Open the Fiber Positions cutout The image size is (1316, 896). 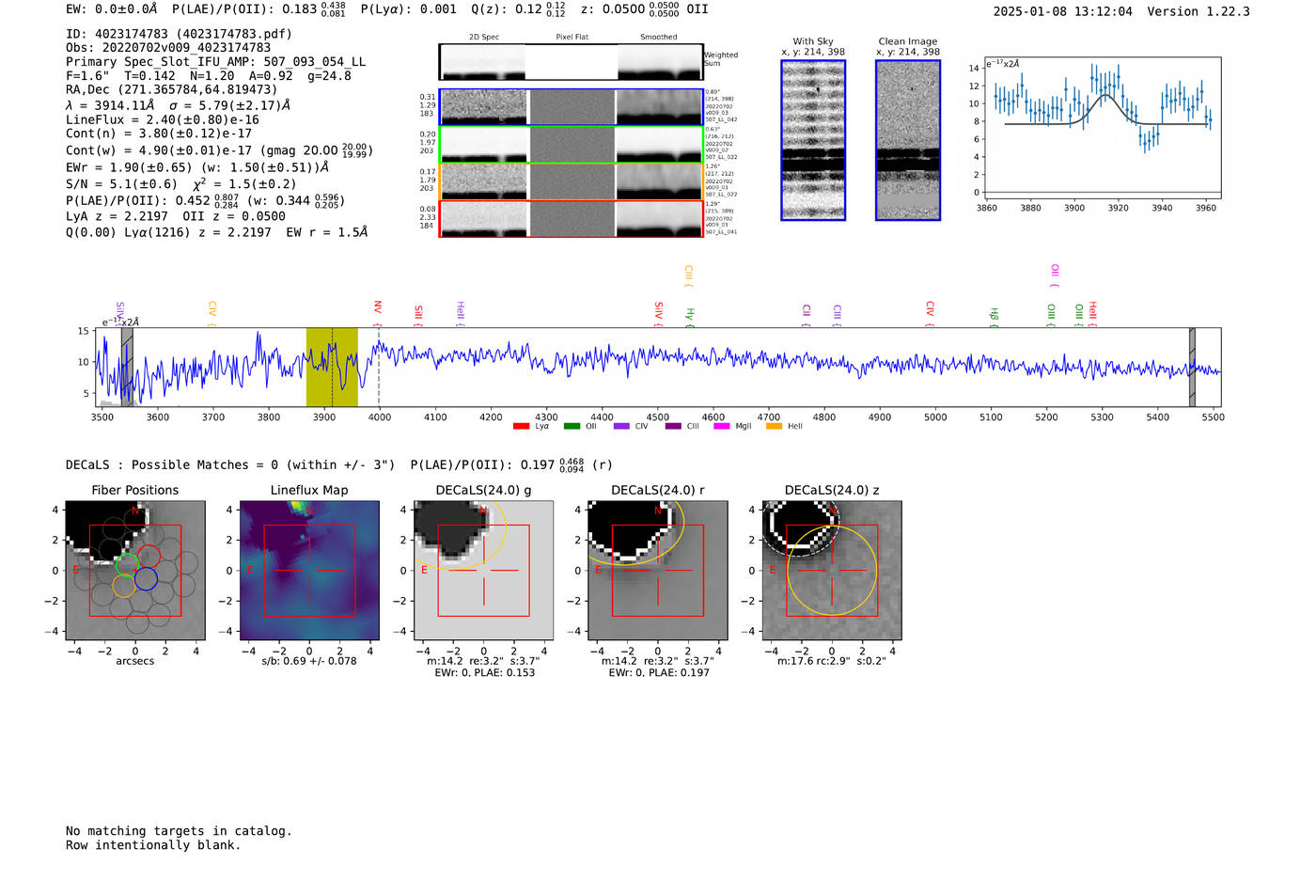134,570
